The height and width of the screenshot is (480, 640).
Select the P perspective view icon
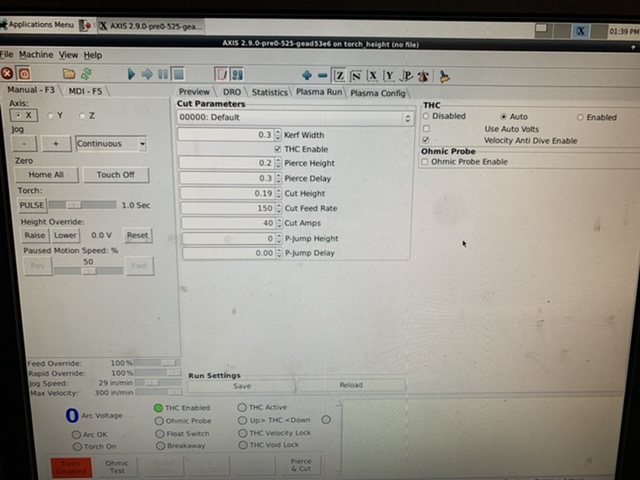pos(406,75)
